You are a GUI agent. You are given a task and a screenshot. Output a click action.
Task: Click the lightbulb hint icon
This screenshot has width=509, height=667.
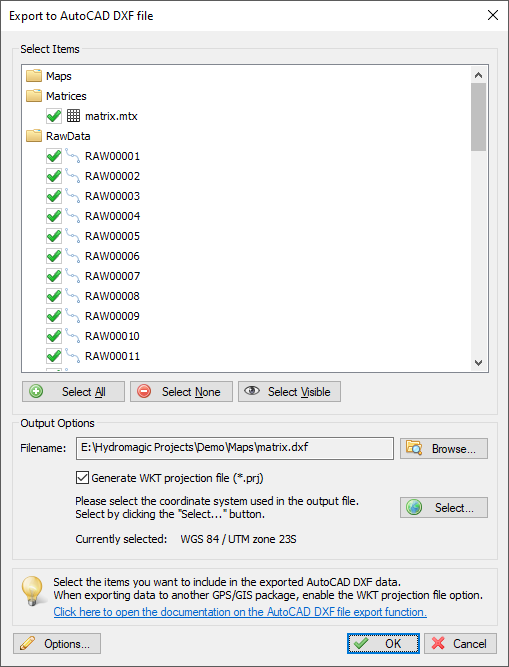pyautogui.click(x=32, y=591)
